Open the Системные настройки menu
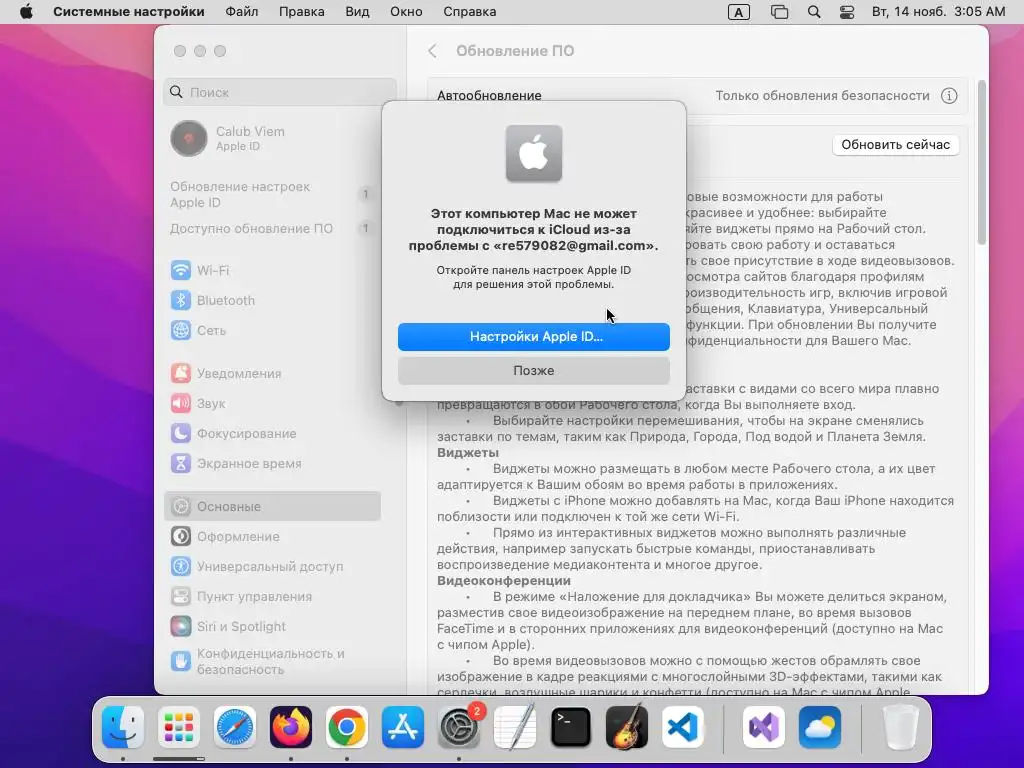Screen dimensions: 1024x768 point(129,12)
